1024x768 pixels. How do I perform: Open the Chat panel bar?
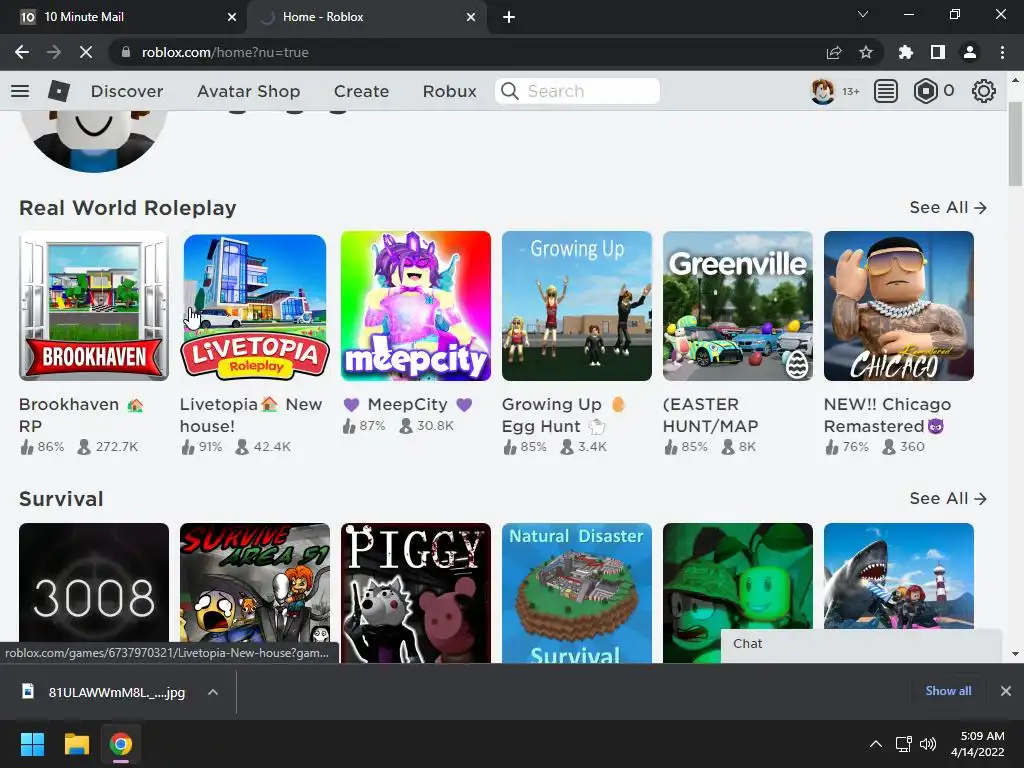point(861,645)
